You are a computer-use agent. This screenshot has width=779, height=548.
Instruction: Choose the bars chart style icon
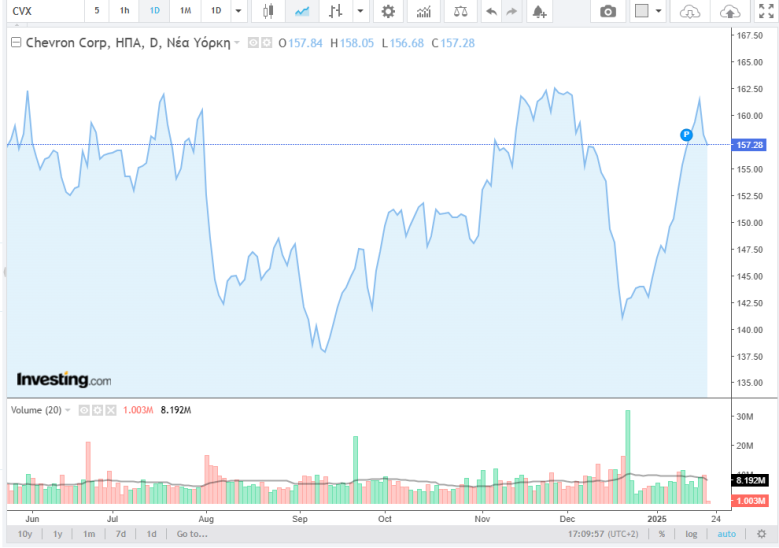click(x=336, y=11)
